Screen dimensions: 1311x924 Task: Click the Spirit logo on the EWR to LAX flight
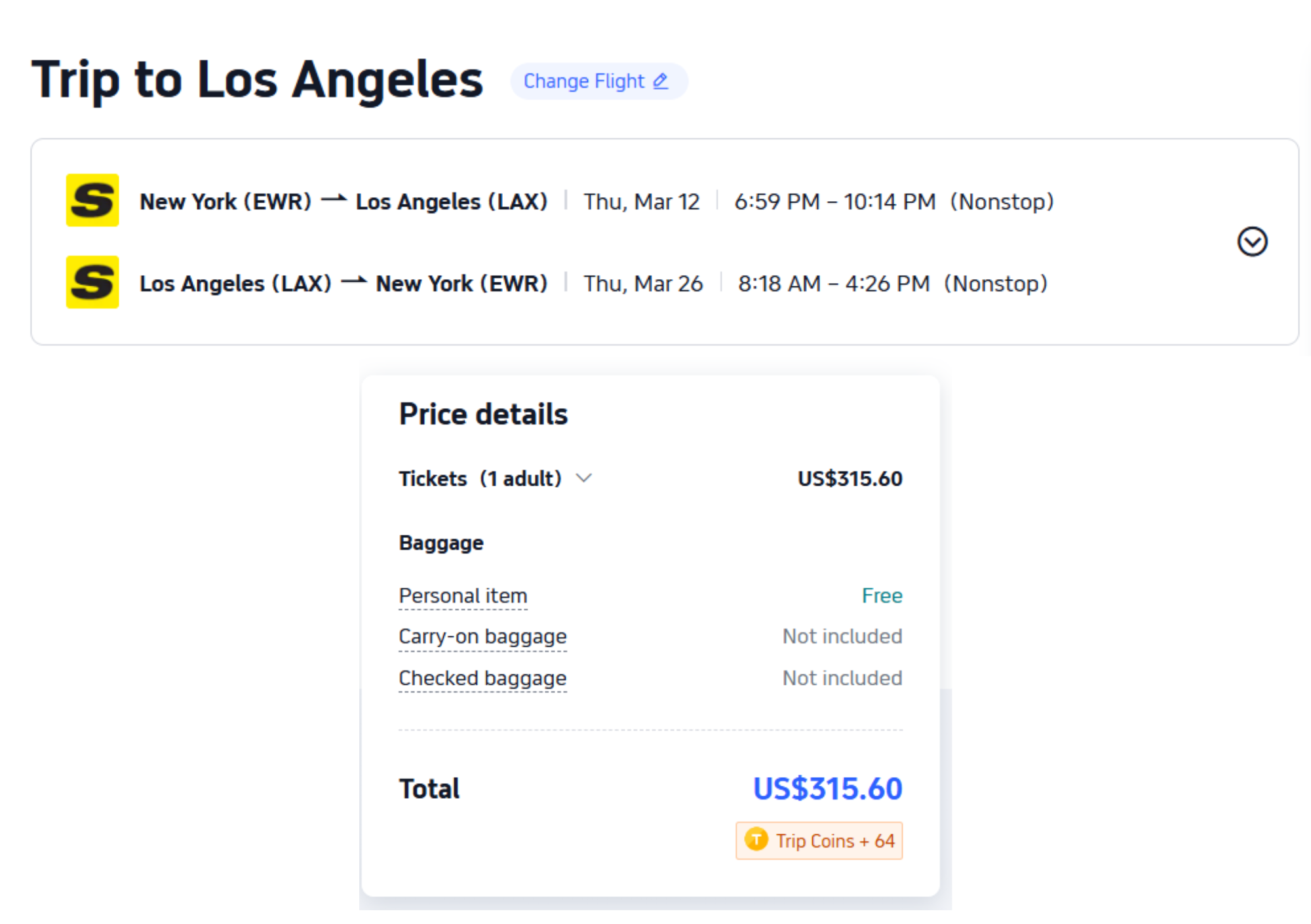point(92,201)
